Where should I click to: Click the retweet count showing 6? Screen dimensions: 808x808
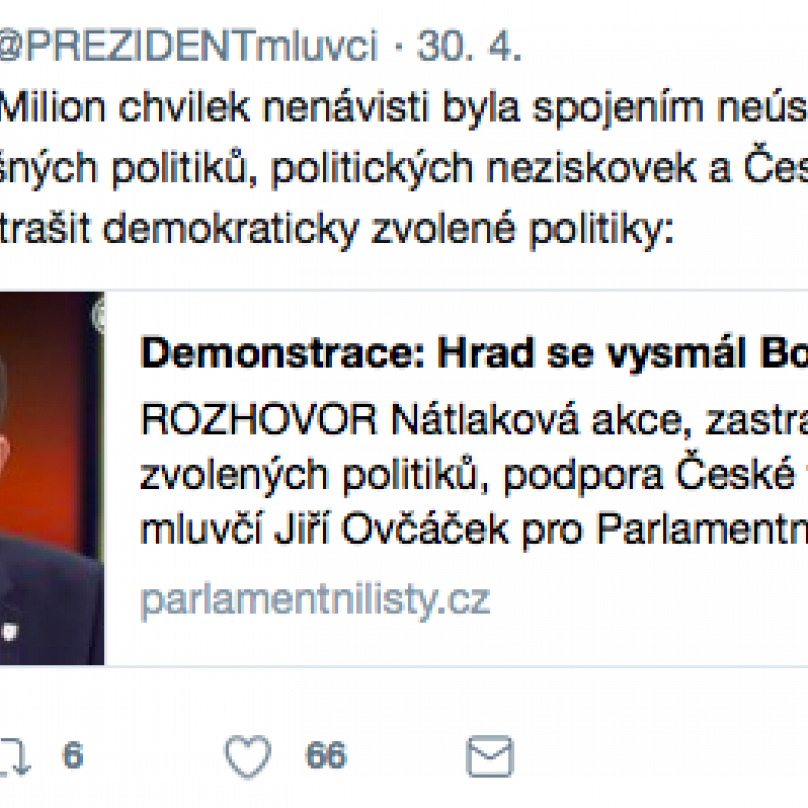tap(73, 755)
